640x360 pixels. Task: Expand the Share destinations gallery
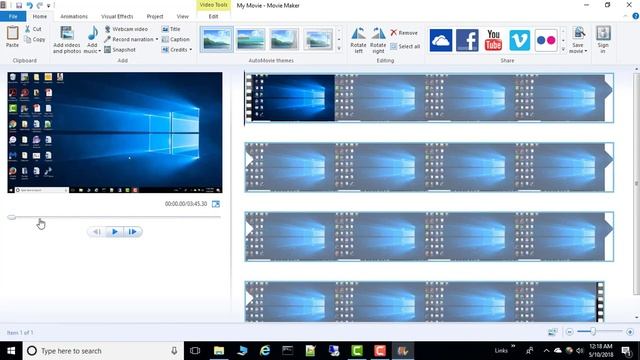(564, 49)
